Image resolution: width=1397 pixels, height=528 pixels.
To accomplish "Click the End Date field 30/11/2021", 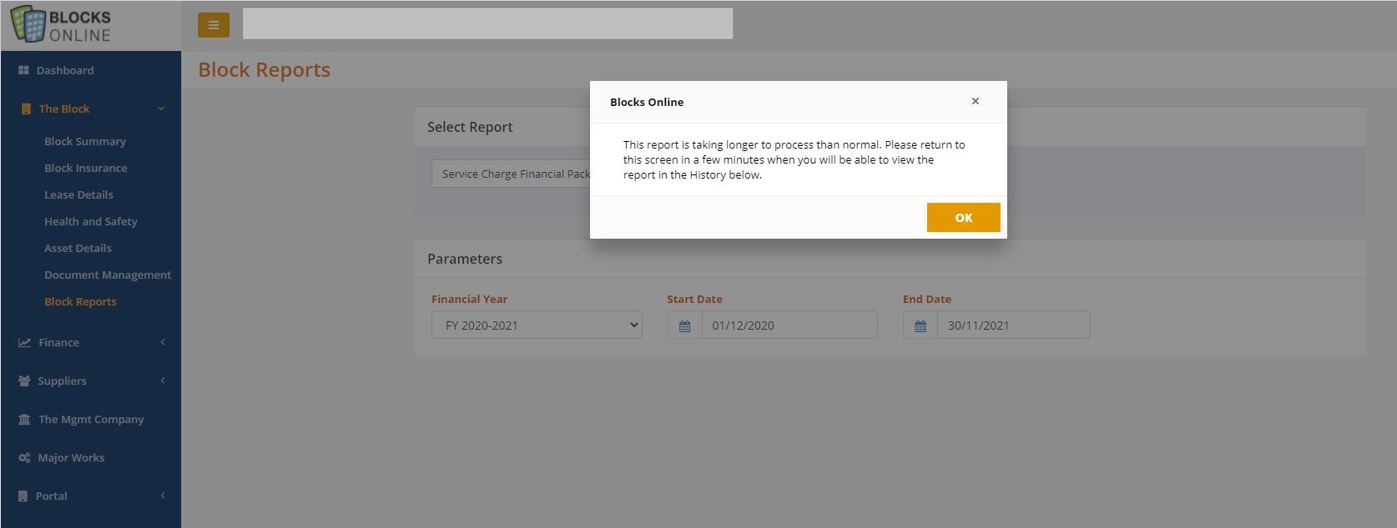I will click(1013, 325).
